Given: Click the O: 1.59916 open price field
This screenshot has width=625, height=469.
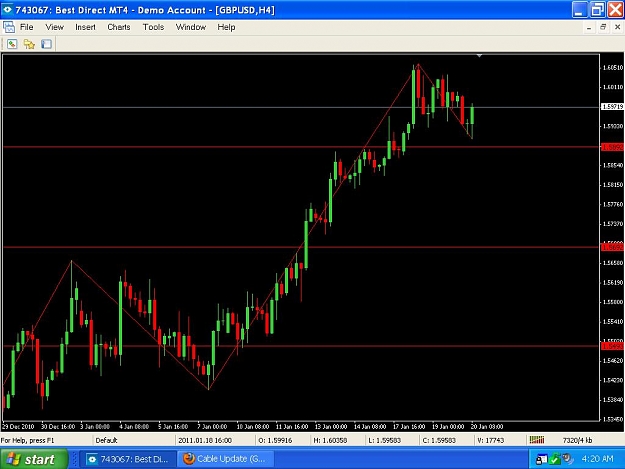Looking at the screenshot, I should [x=275, y=440].
